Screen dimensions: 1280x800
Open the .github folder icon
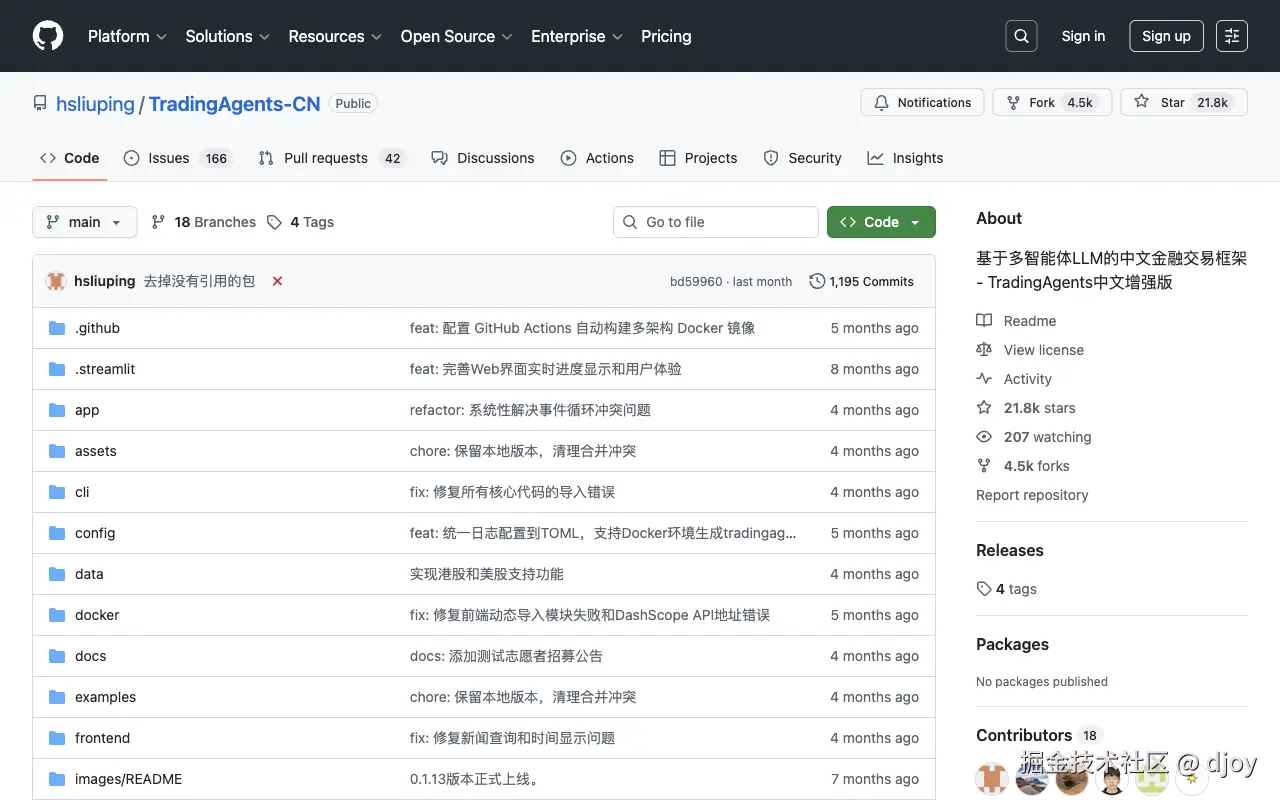point(57,328)
